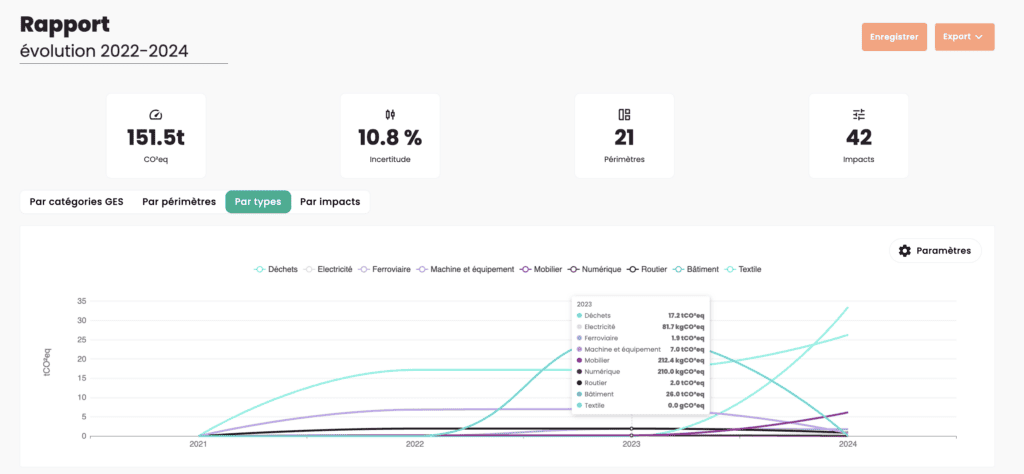Click the Déchets legend marker icon

click(260, 269)
